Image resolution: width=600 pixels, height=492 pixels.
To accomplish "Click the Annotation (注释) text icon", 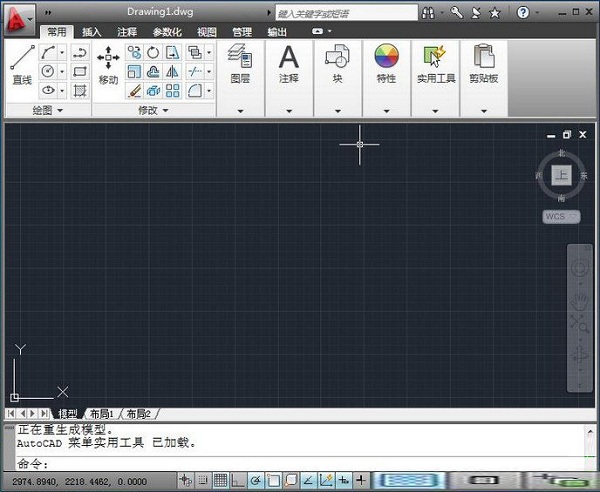I will tap(289, 58).
